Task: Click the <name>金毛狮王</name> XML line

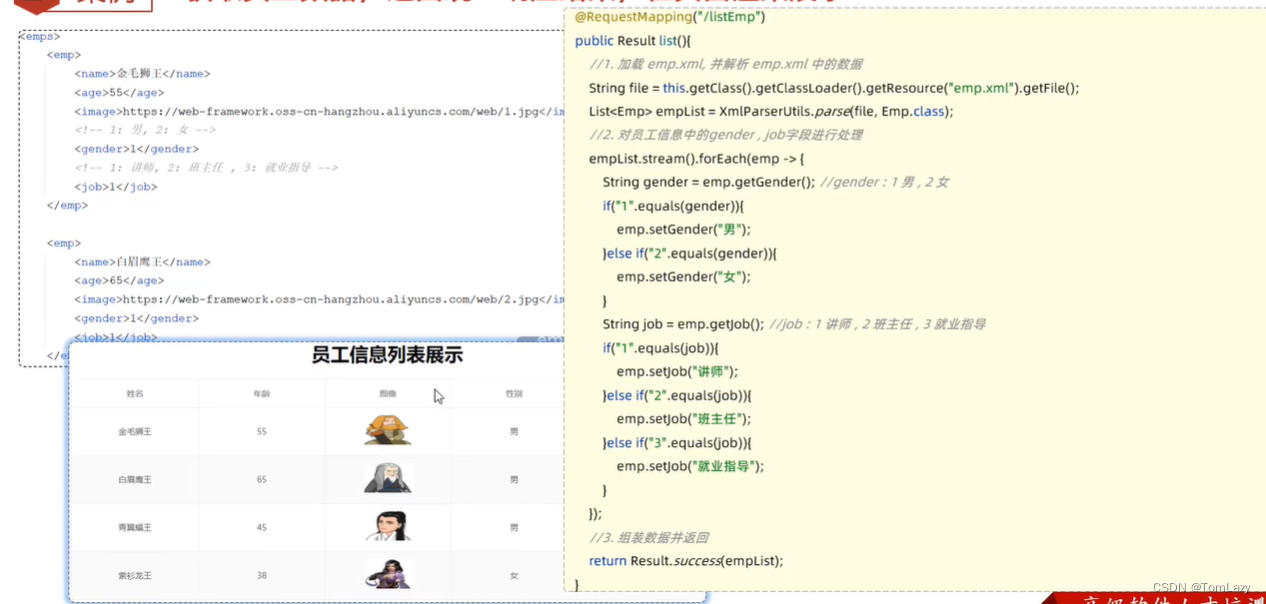Action: [x=142, y=74]
